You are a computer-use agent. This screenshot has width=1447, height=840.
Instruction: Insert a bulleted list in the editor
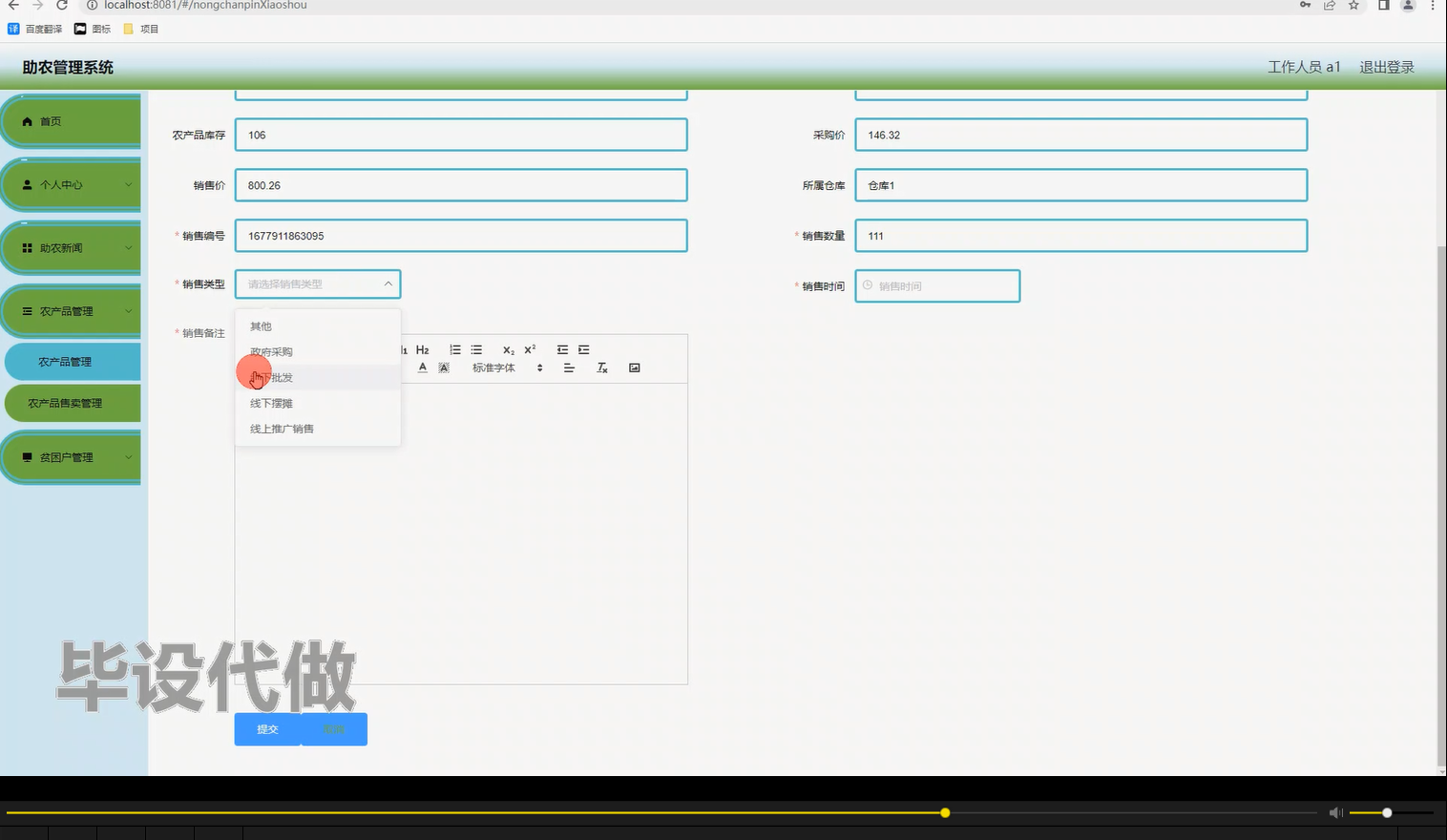click(x=476, y=350)
